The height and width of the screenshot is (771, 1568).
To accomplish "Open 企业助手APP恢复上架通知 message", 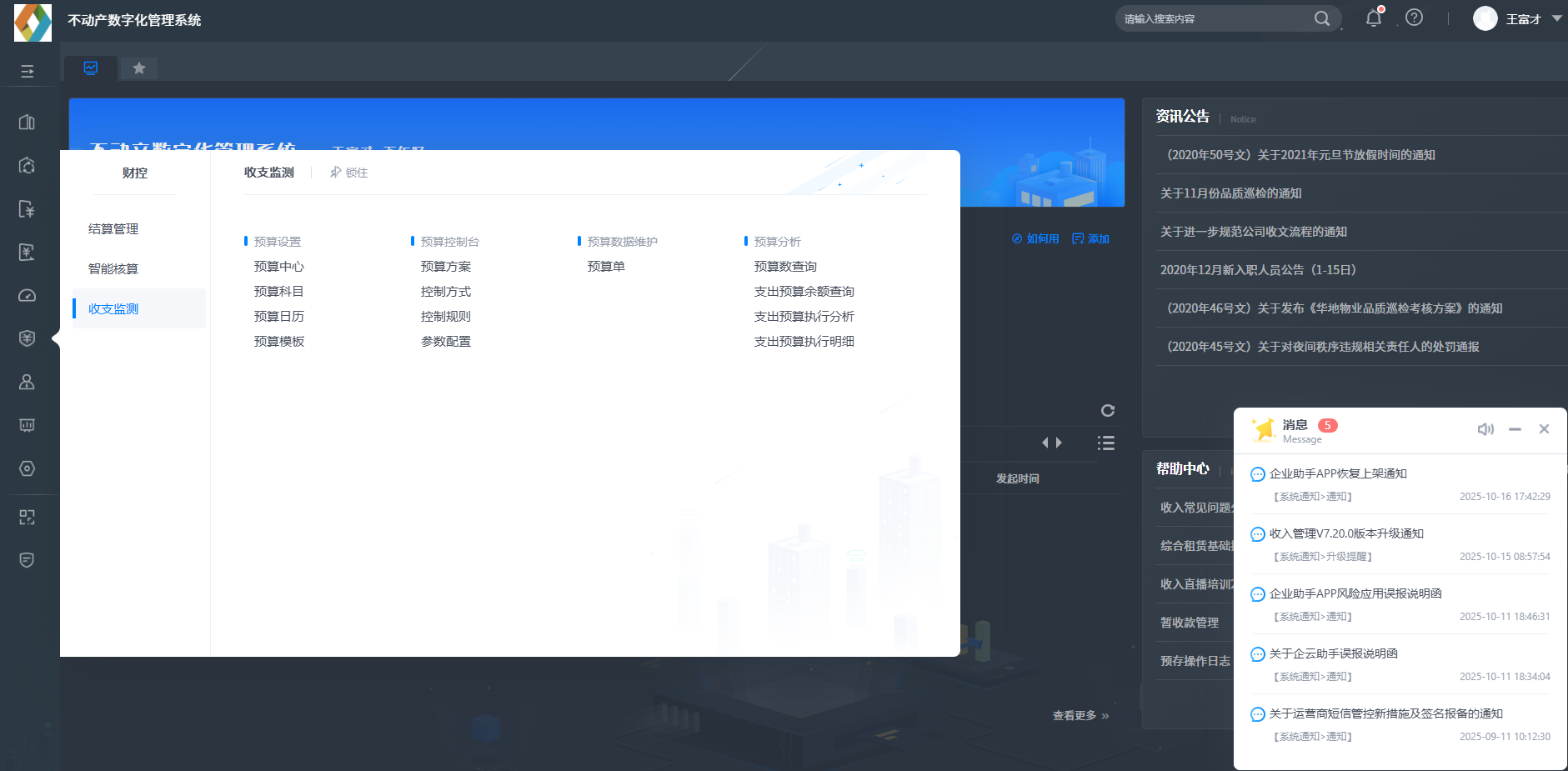I will (x=1337, y=473).
